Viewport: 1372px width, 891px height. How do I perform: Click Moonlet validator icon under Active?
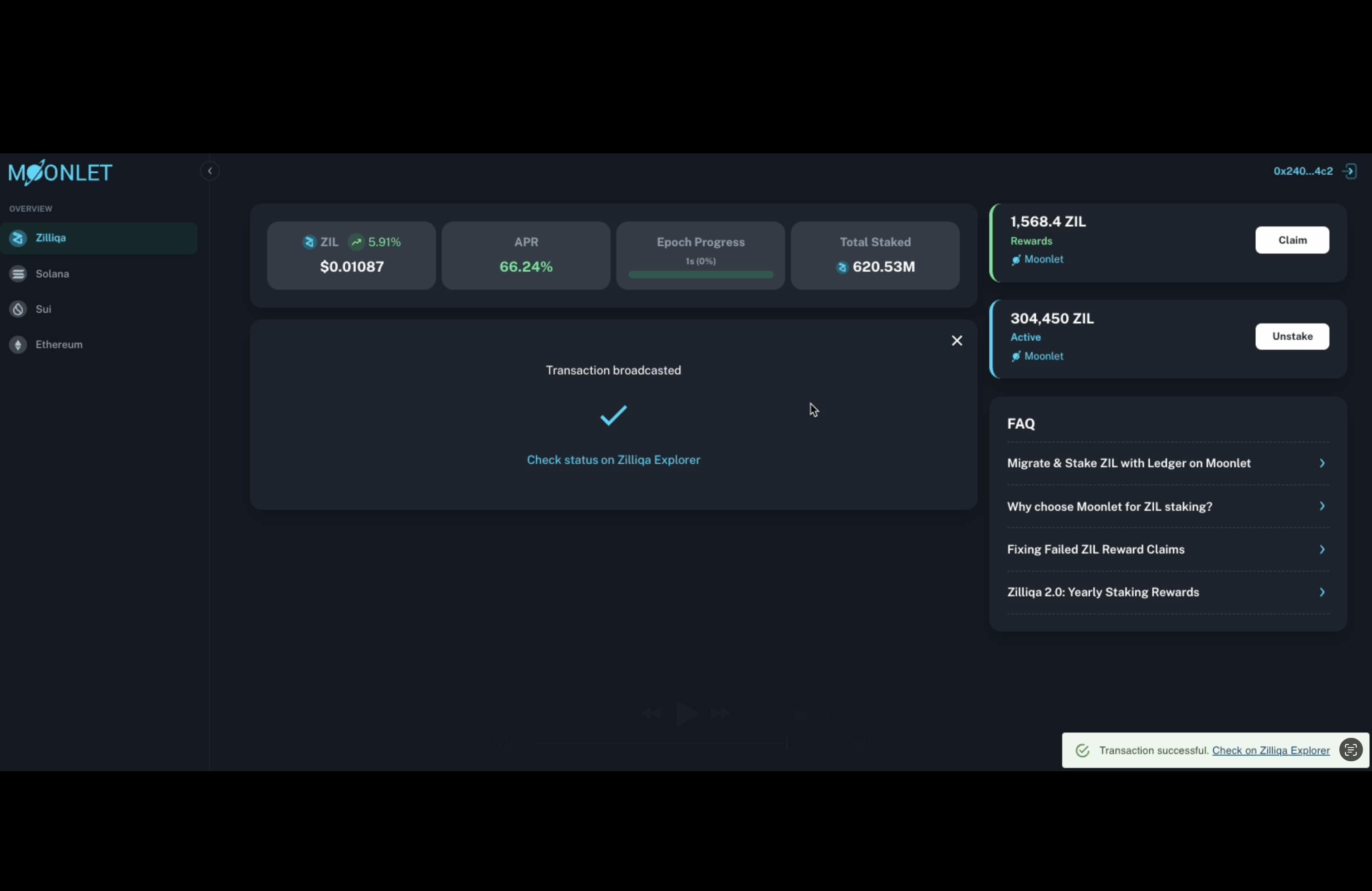pos(1016,357)
